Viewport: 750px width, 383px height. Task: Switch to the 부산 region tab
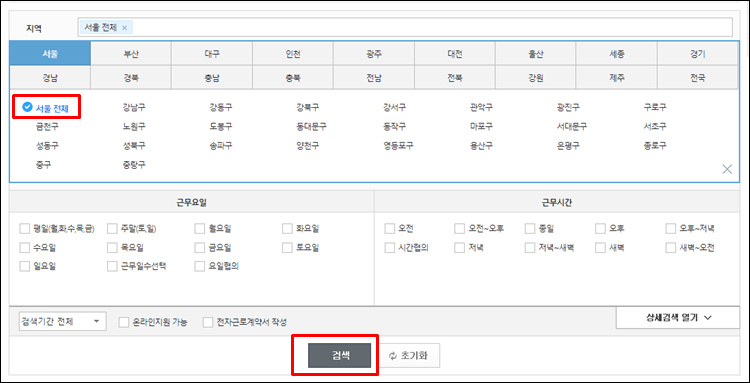(x=131, y=54)
